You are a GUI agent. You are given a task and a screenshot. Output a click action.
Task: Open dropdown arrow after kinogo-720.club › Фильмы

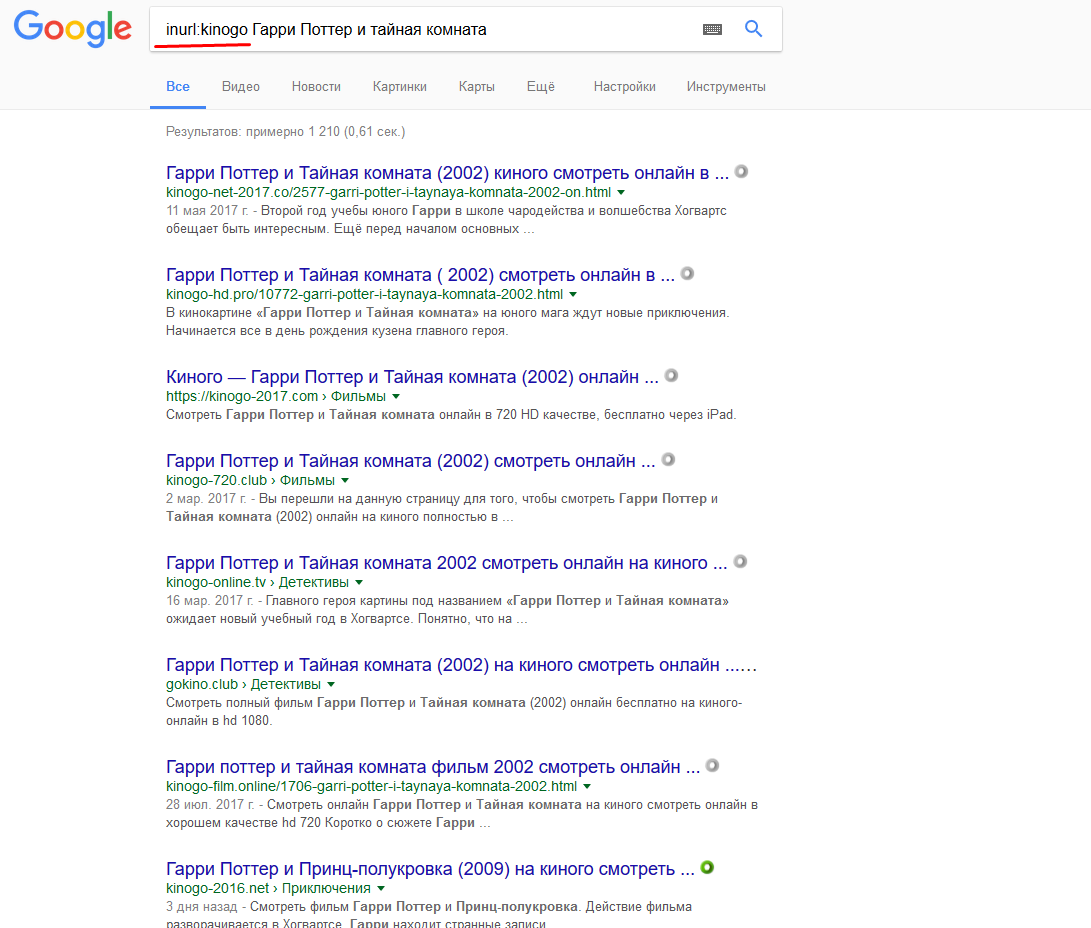coord(345,481)
